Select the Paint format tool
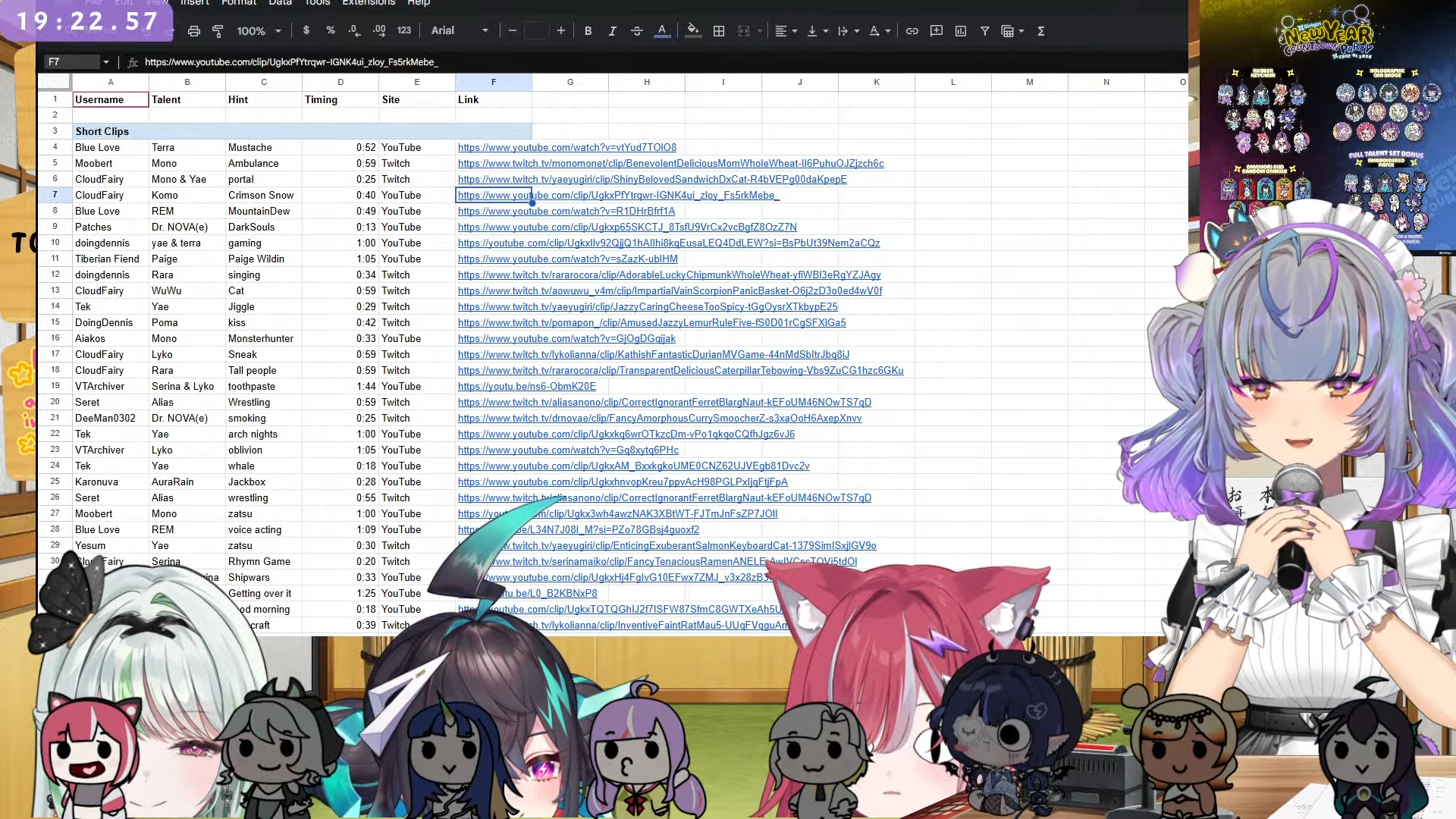Image resolution: width=1456 pixels, height=819 pixels. 218,31
